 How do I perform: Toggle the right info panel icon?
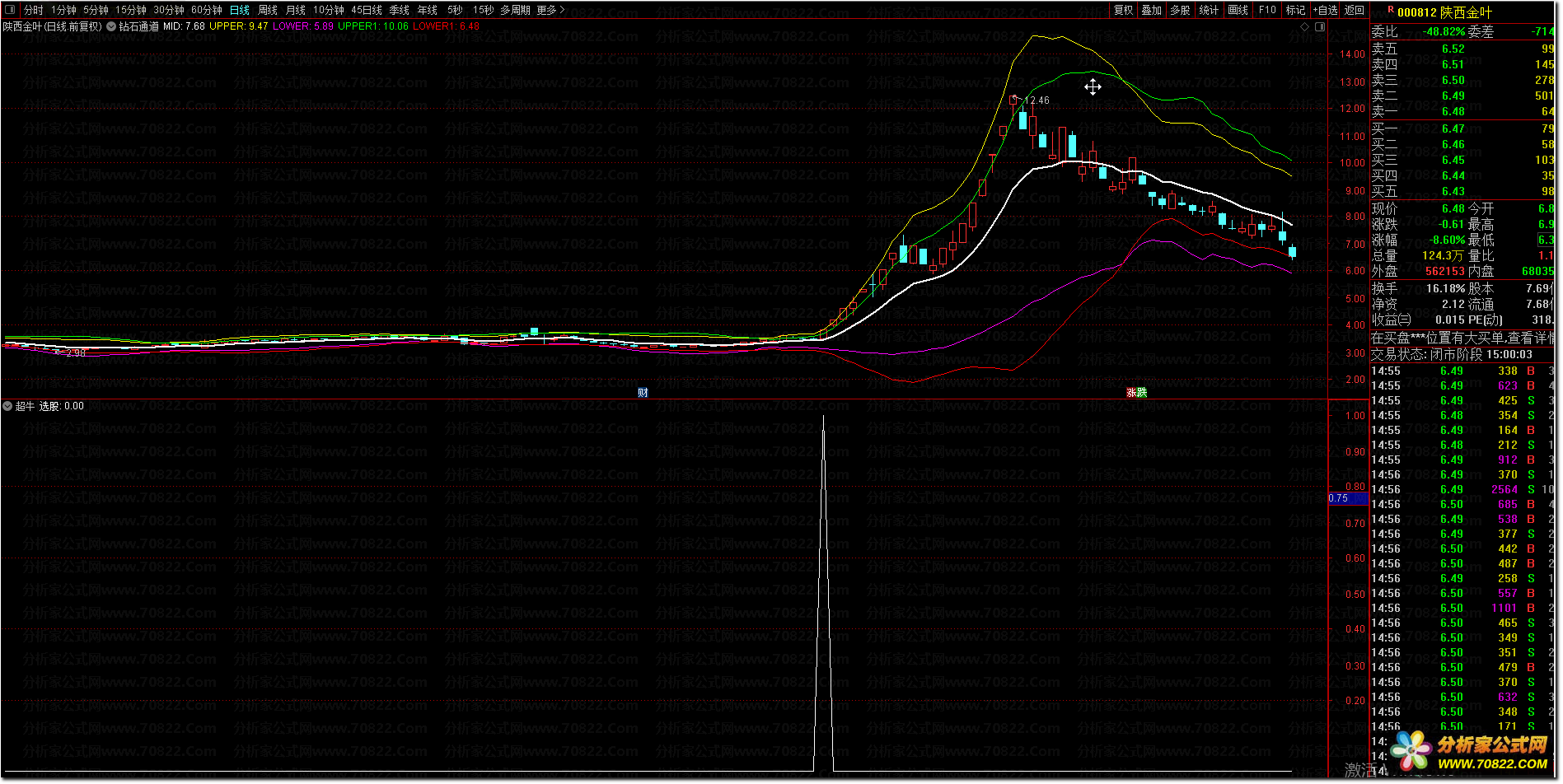click(1320, 26)
